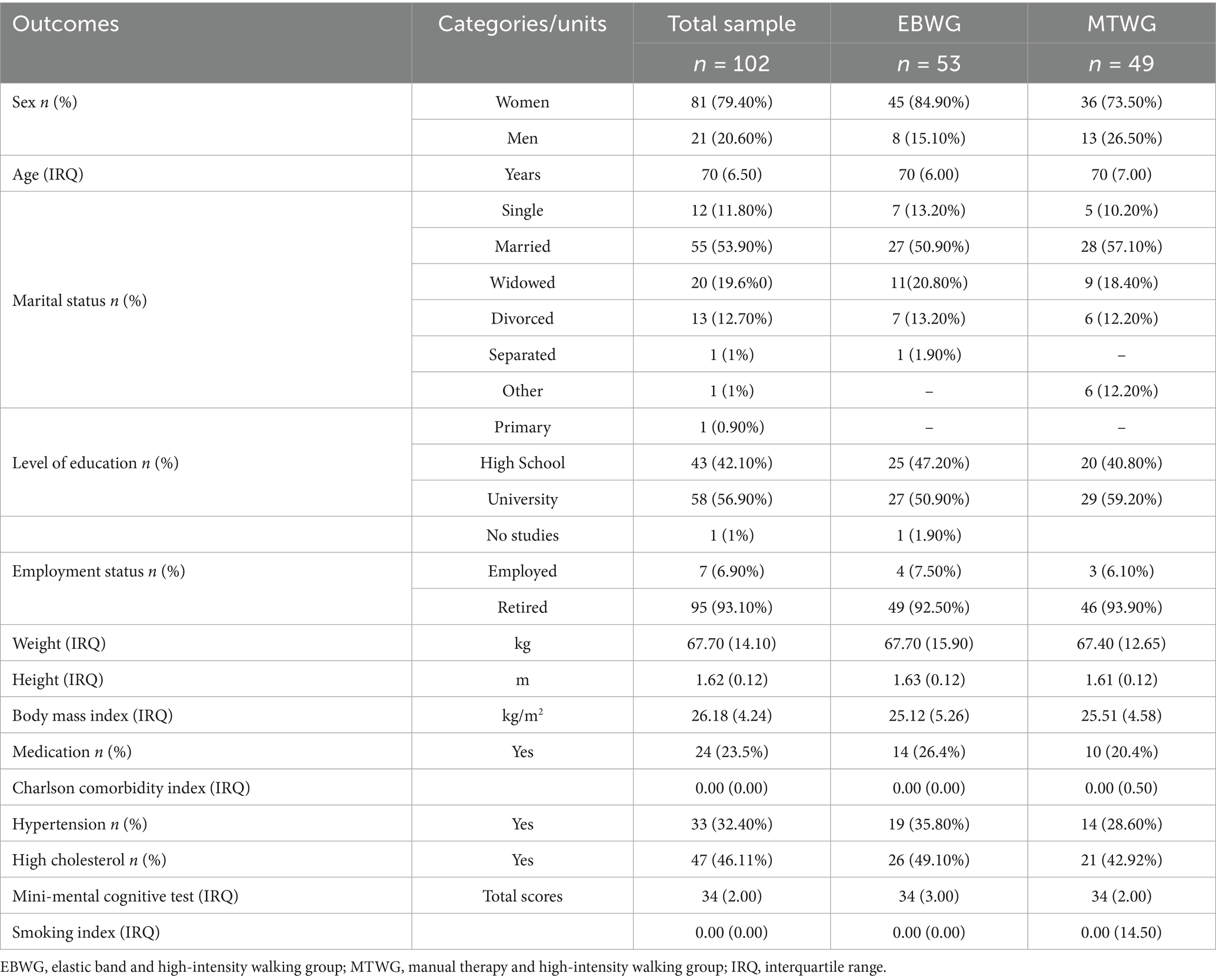Click the High School category cell
The image size is (1216, 980).
[x=522, y=463]
